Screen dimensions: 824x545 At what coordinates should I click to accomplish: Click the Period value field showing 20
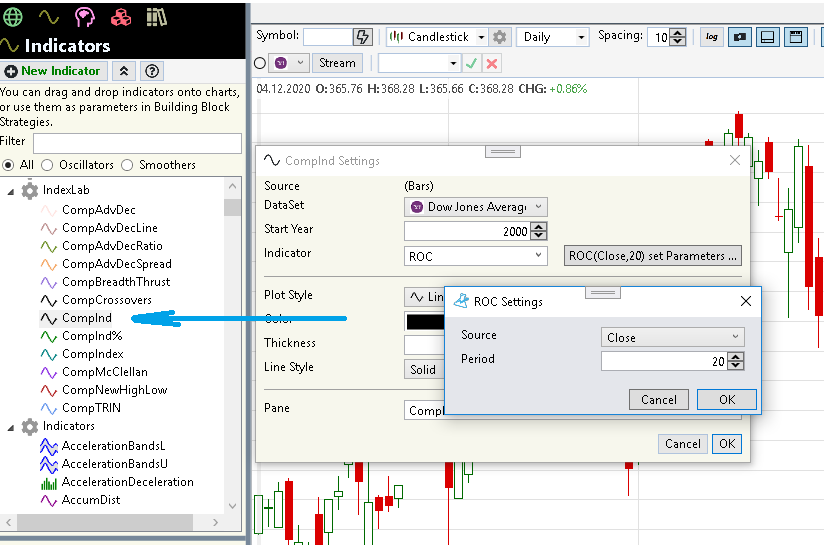tap(664, 361)
